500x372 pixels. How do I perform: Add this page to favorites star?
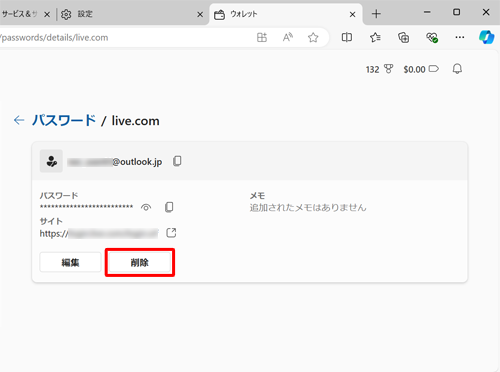pyautogui.click(x=313, y=37)
